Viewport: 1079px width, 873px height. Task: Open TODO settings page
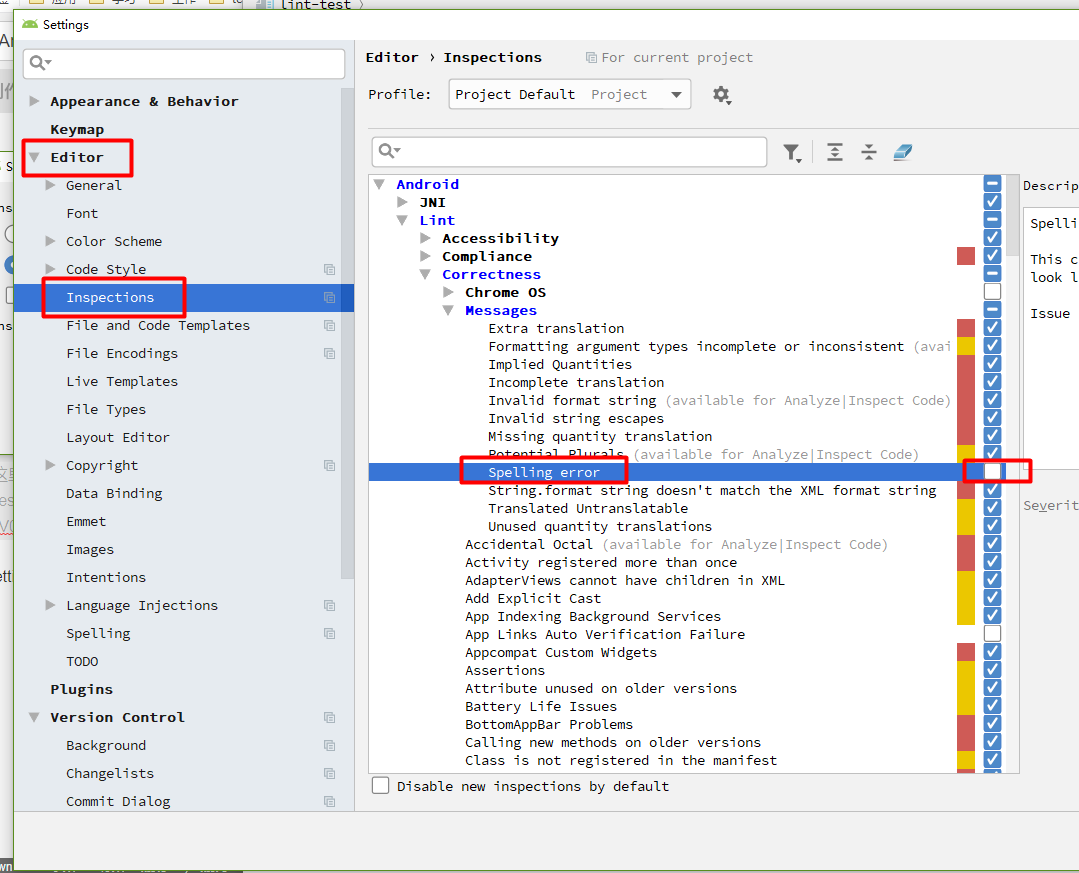pyautogui.click(x=82, y=662)
